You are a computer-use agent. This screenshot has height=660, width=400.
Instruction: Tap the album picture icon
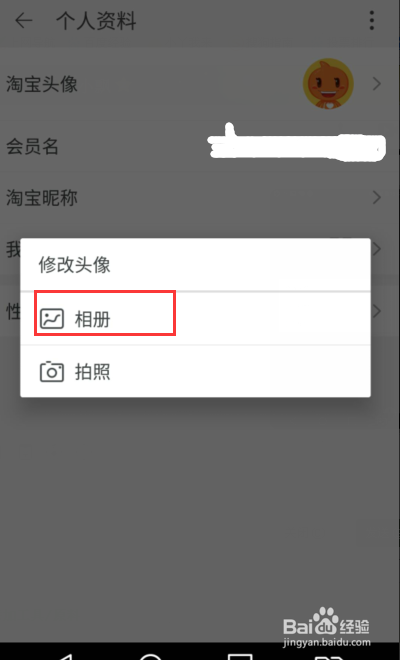pyautogui.click(x=52, y=319)
